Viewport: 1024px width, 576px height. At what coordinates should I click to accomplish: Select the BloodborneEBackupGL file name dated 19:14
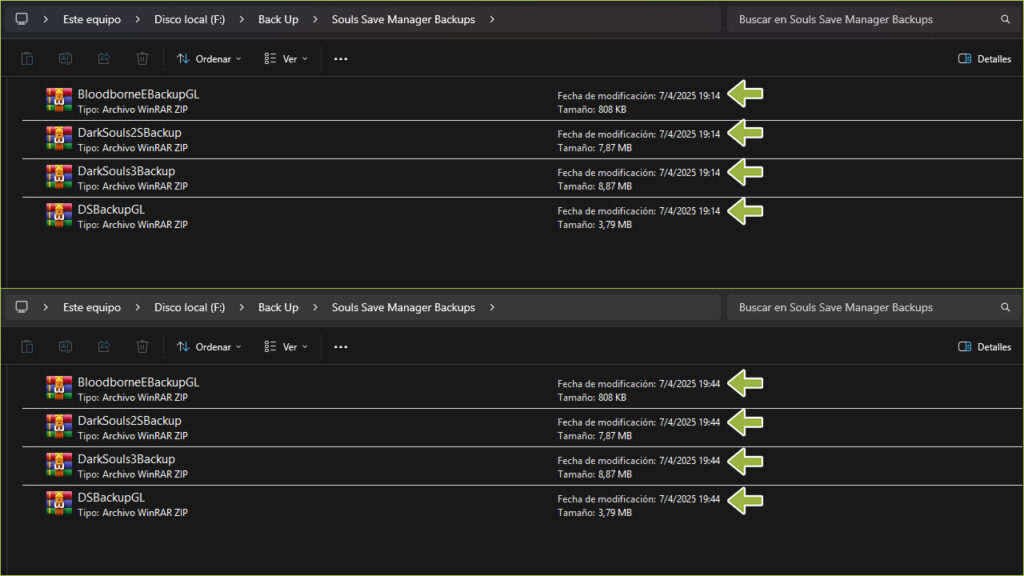click(138, 94)
